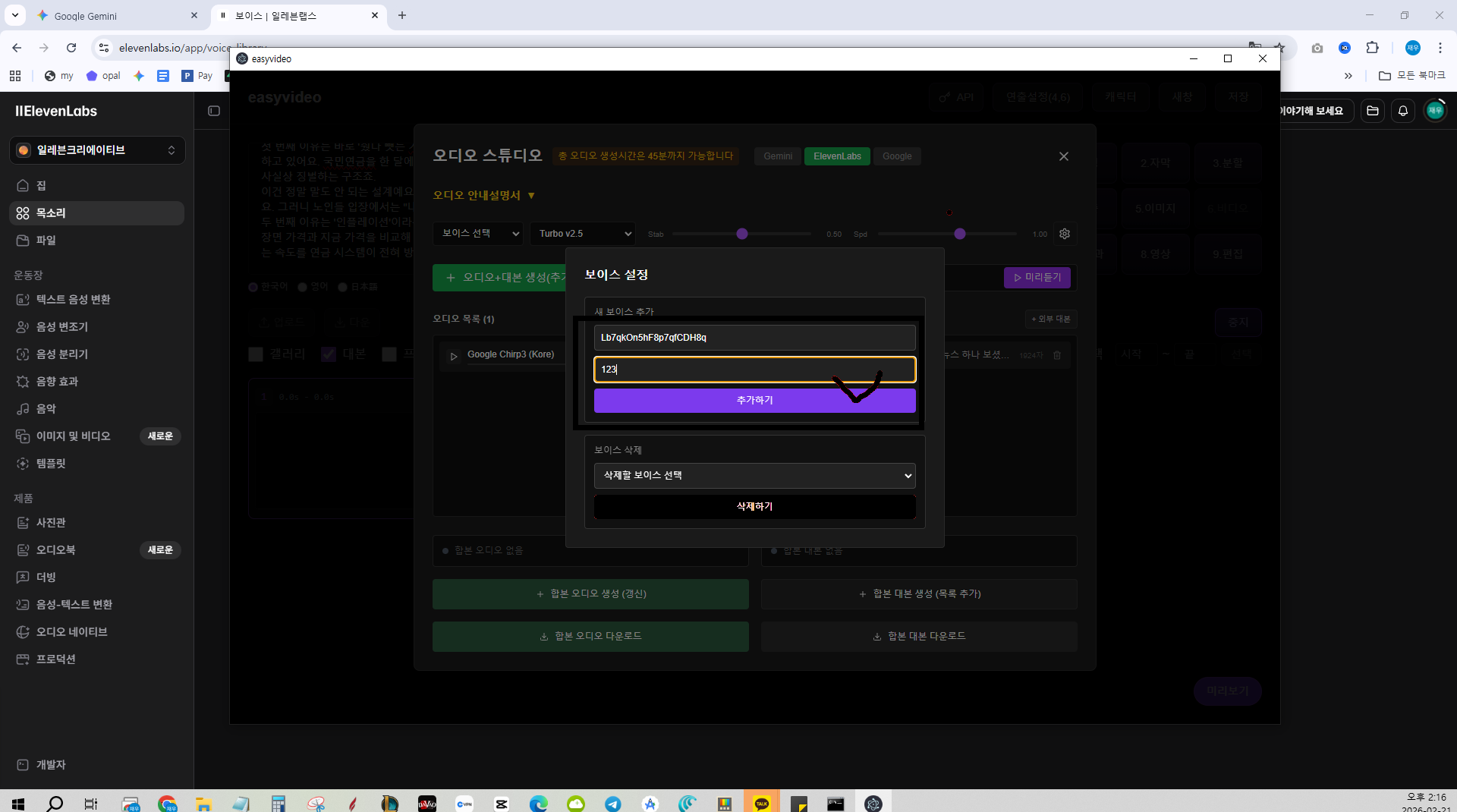
Task: Click the 미리듣기 preview button
Action: (1037, 278)
